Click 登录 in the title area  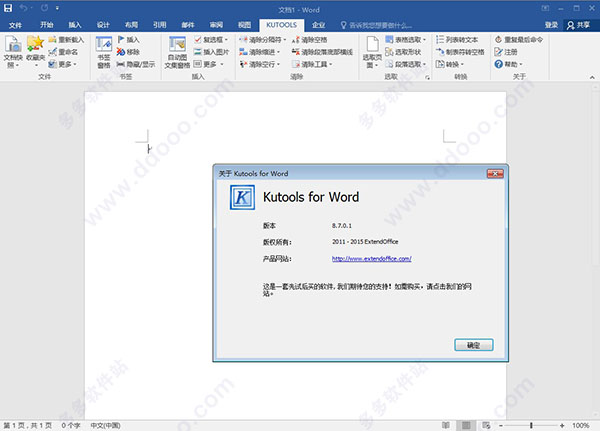pyautogui.click(x=551, y=25)
